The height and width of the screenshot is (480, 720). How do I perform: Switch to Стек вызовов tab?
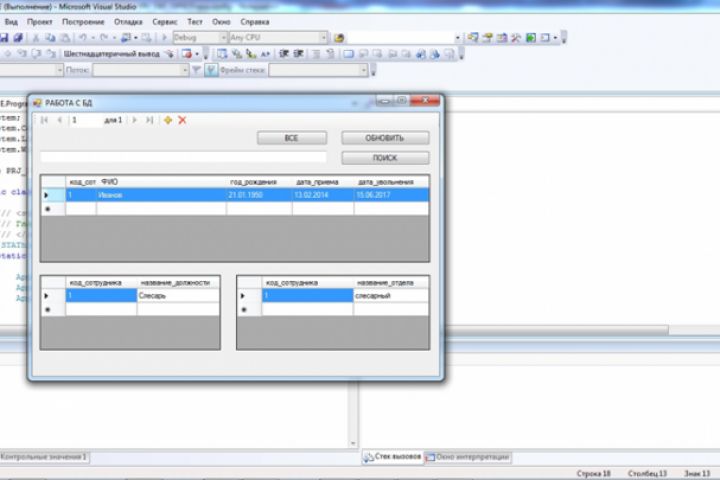[x=393, y=457]
